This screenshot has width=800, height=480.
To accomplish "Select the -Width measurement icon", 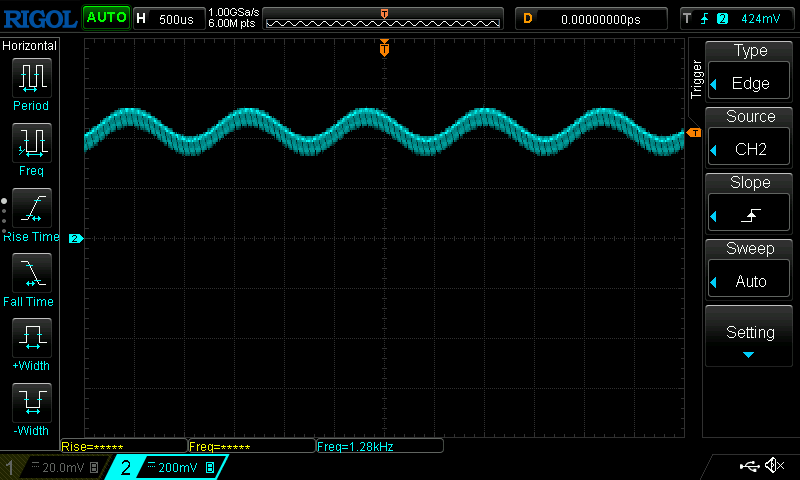I will [30, 404].
